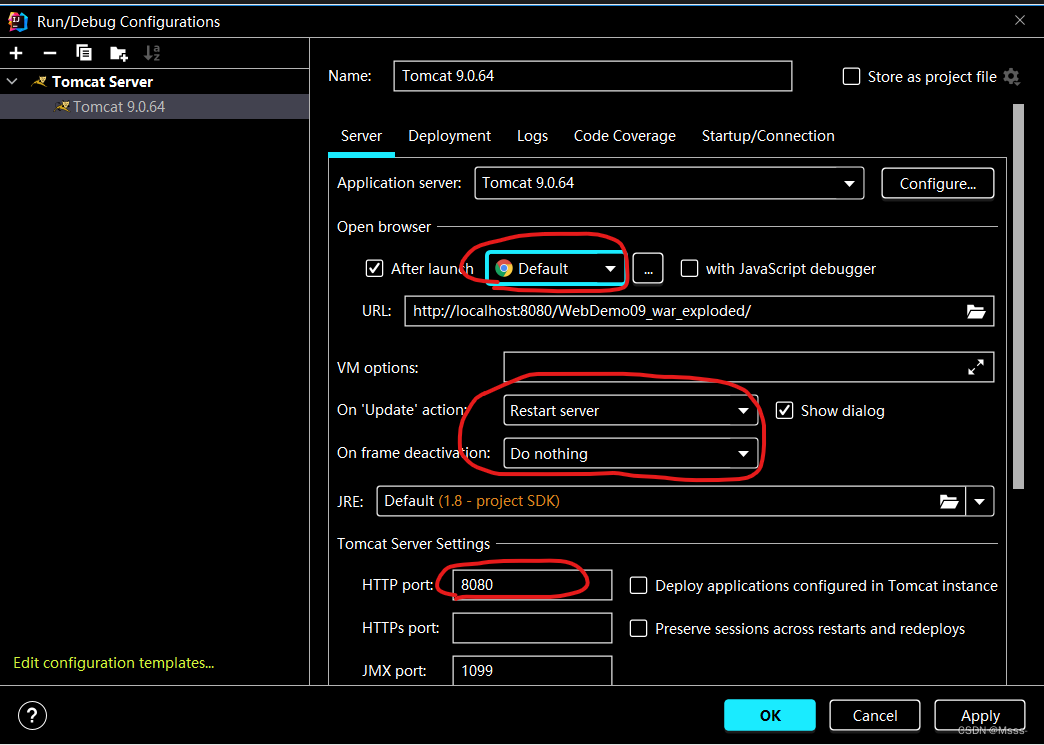Enable Deploy applications configured in Tomcat instance
1044x745 pixels.
click(639, 585)
